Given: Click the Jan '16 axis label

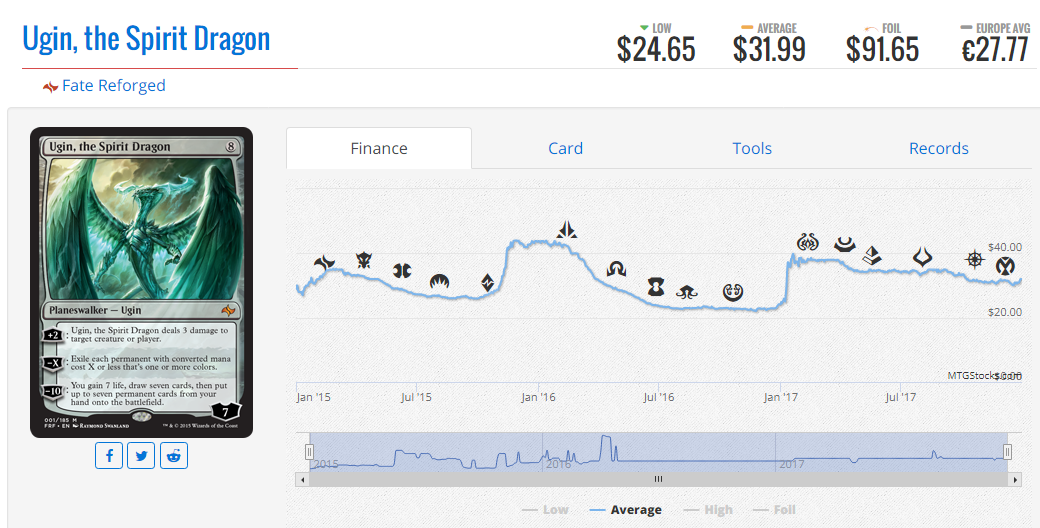Looking at the screenshot, I should [x=539, y=397].
